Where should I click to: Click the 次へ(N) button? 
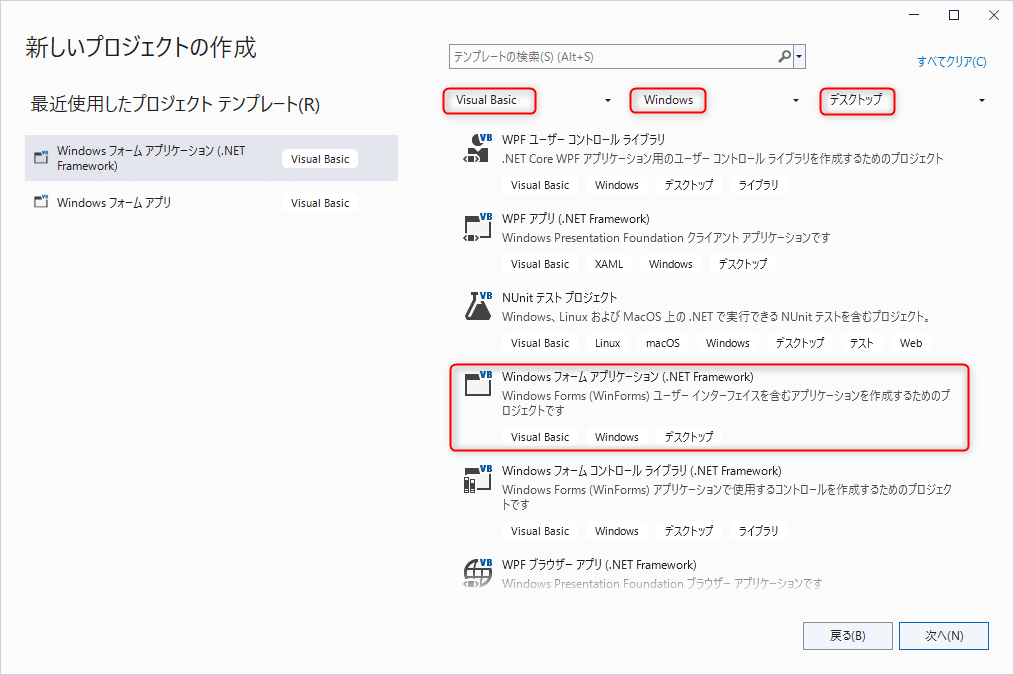[x=944, y=636]
